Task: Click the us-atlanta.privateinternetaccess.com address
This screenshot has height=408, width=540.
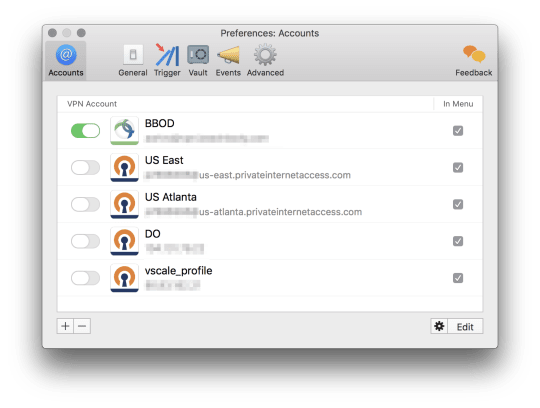Action: pos(280,212)
